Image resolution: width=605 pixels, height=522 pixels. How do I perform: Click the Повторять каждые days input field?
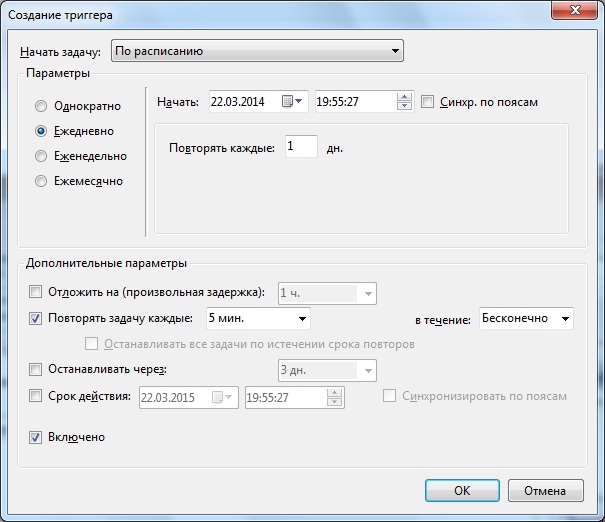coord(300,146)
